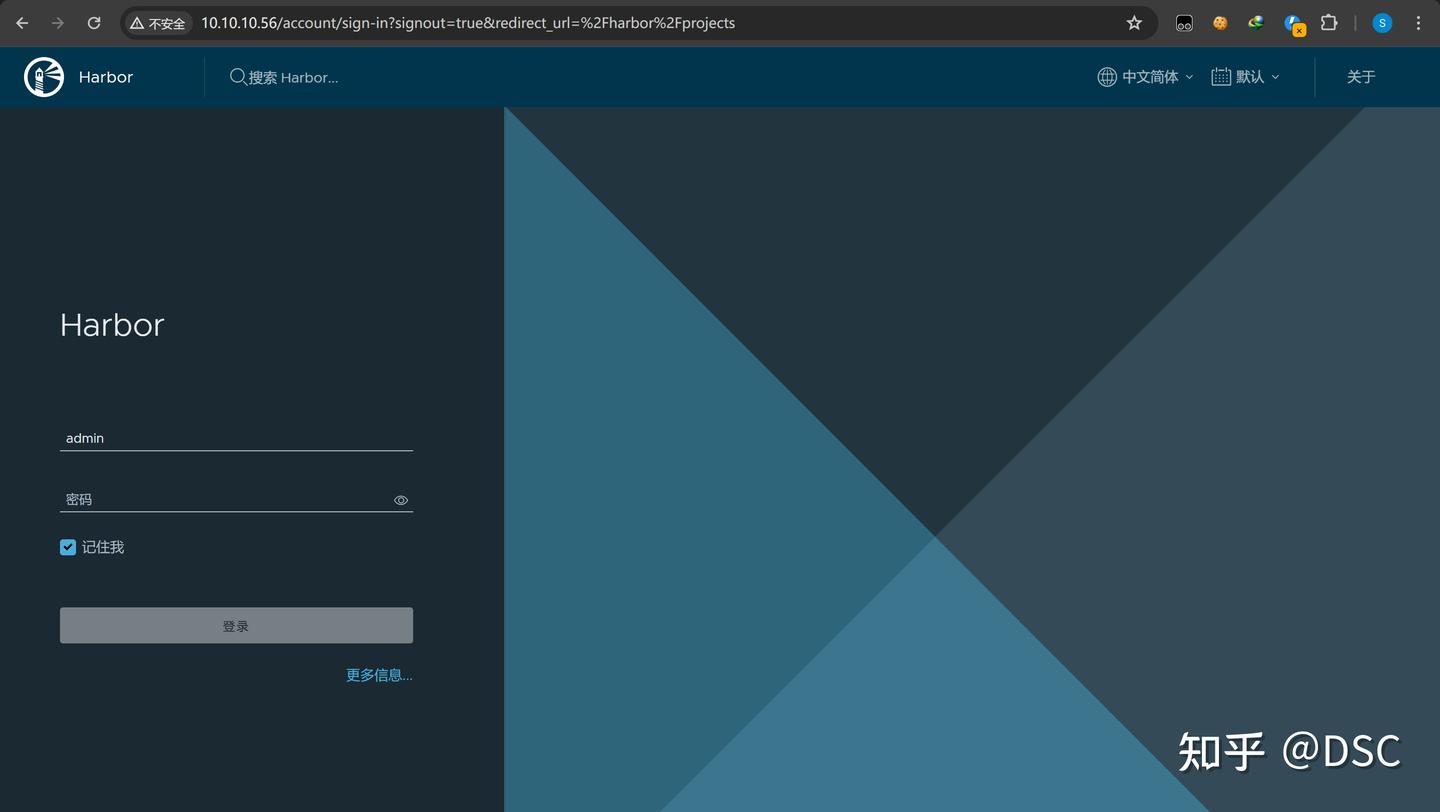Select the 关于 menu item

pos(1361,76)
